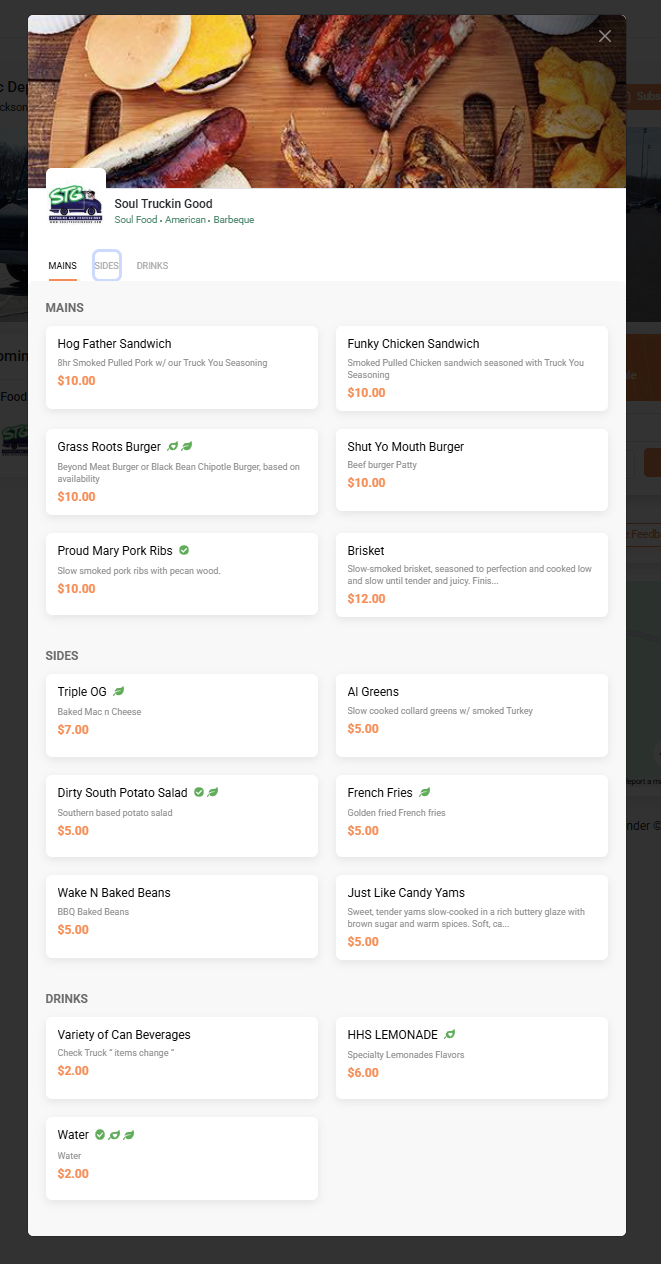661x1264 pixels.
Task: Choose the Funky Chicken Sandwich card
Action: coord(471,367)
